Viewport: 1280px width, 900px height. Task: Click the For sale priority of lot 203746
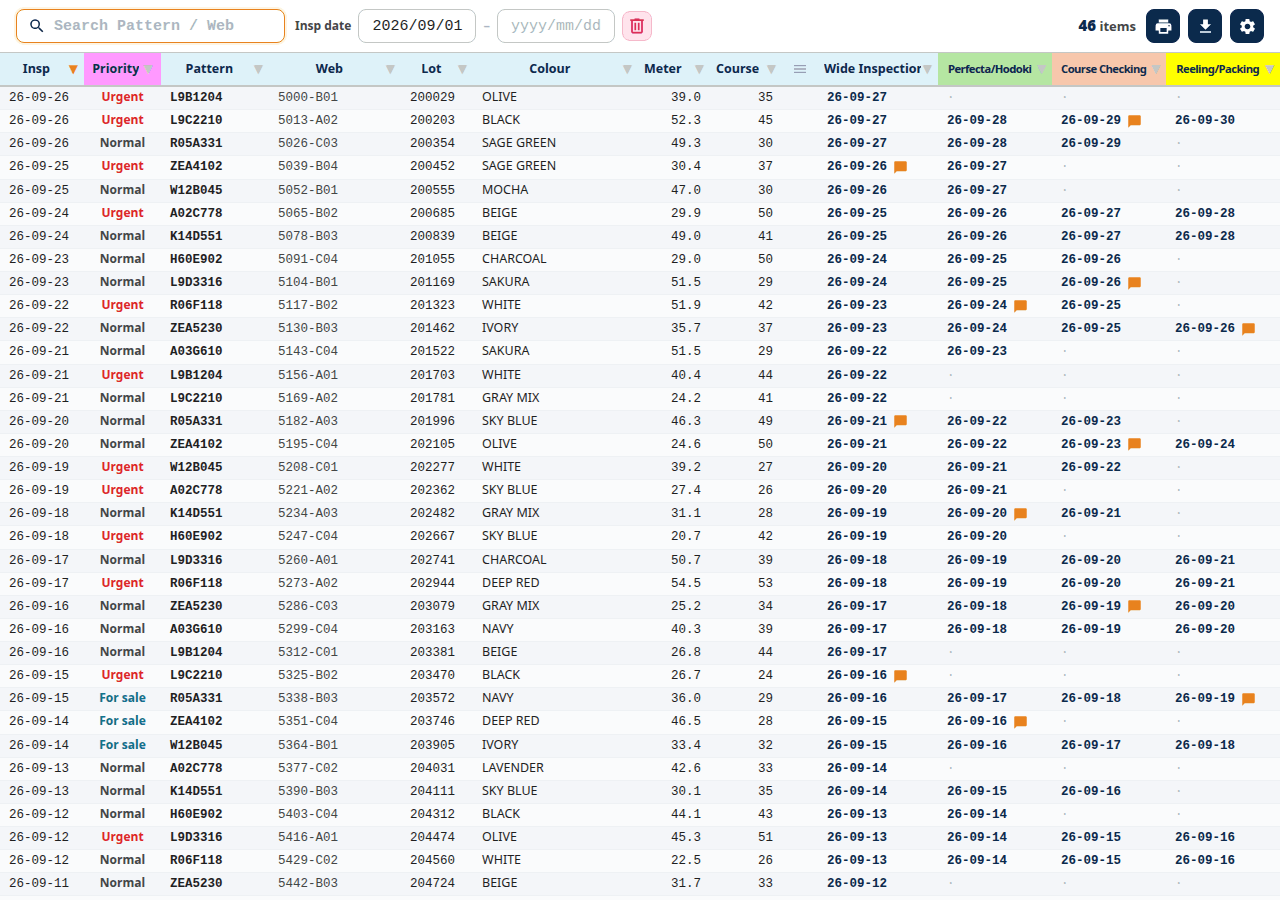point(122,721)
